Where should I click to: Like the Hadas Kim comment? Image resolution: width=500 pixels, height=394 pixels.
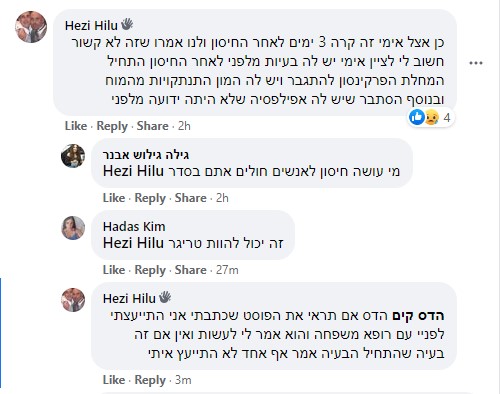pos(114,270)
